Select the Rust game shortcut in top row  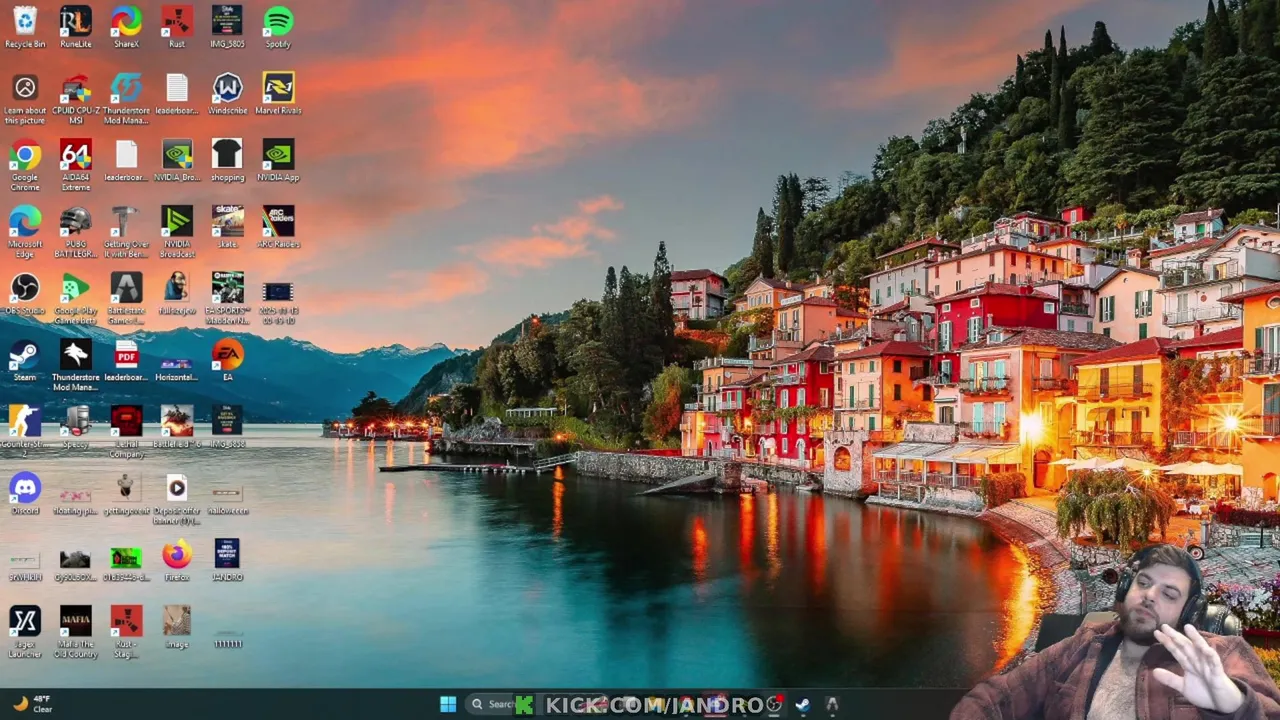click(x=177, y=27)
